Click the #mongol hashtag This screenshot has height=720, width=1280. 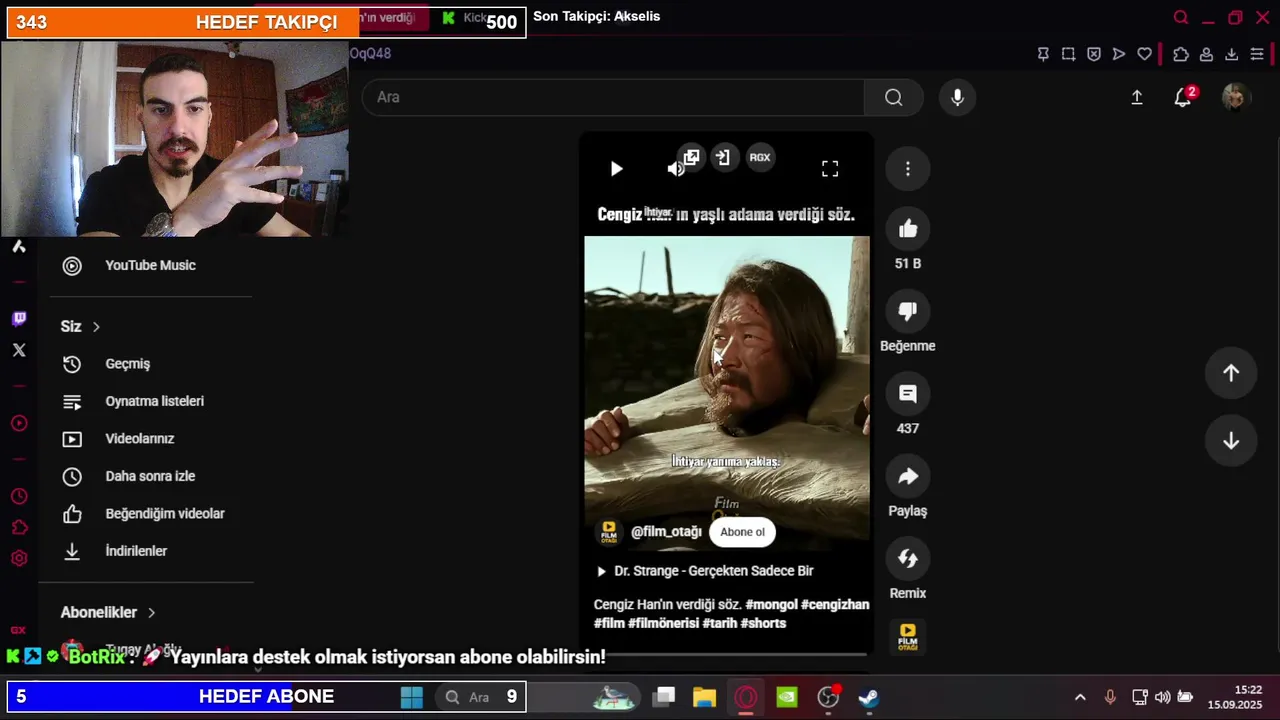[x=771, y=605]
